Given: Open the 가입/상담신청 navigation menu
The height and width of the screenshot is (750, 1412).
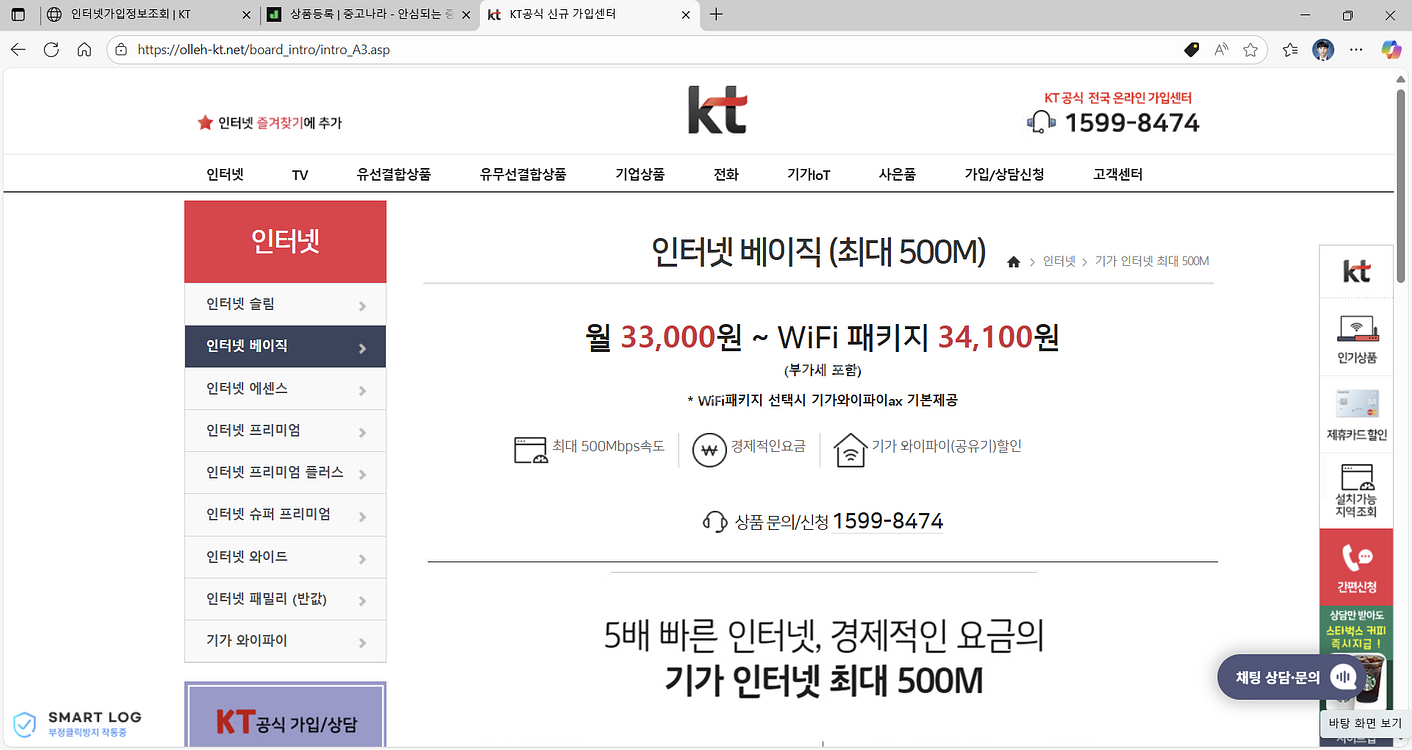Looking at the screenshot, I should coord(1004,174).
